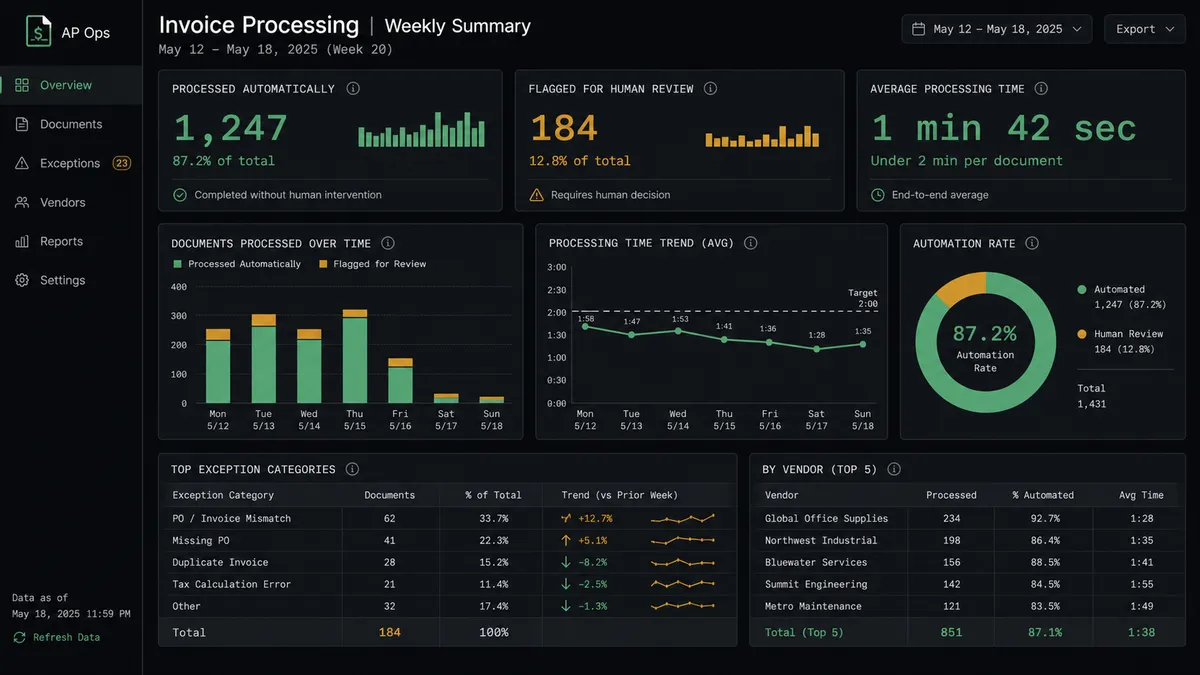This screenshot has height=675, width=1200.
Task: Click the +12.7% trend value
Action: pos(594,518)
